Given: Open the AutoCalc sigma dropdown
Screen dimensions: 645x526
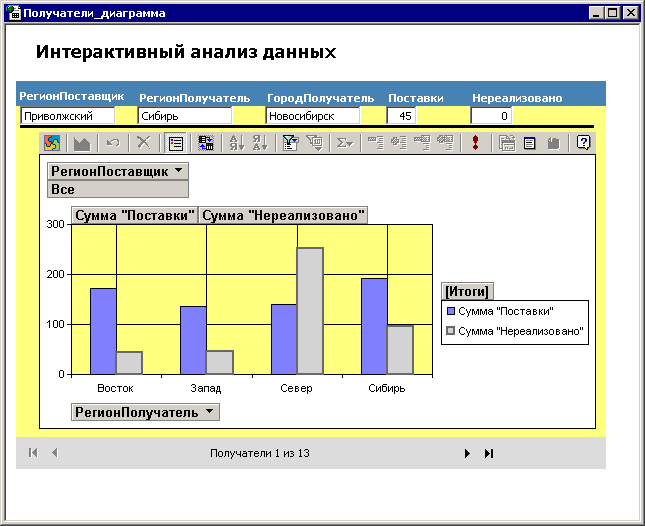Looking at the screenshot, I should point(345,143).
